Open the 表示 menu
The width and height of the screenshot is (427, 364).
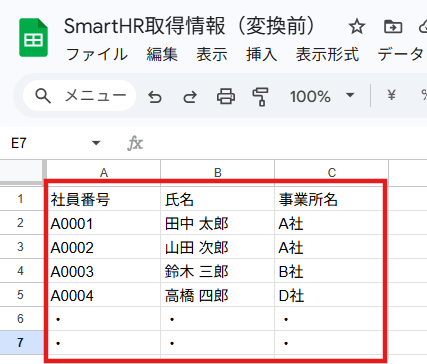pos(212,54)
